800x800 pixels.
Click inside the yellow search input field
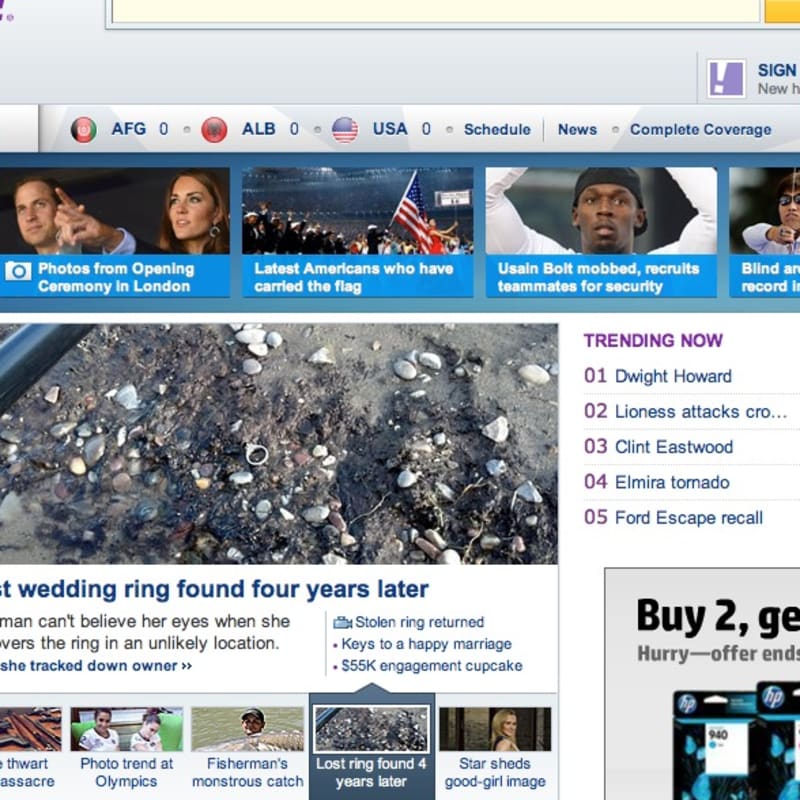435,11
